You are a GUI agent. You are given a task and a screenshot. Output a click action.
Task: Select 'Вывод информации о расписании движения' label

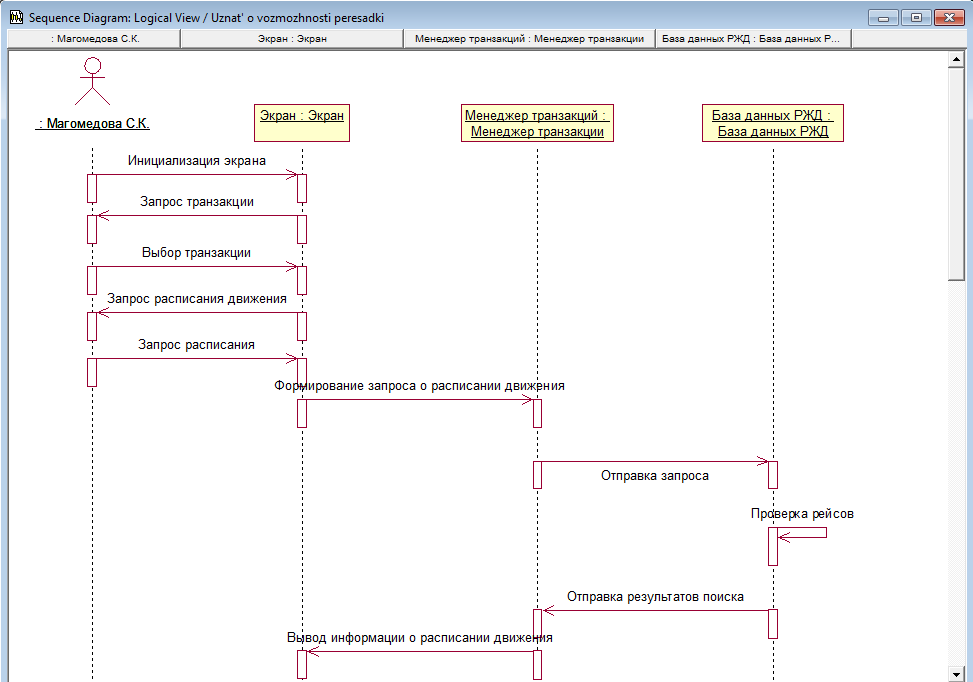pyautogui.click(x=419, y=637)
